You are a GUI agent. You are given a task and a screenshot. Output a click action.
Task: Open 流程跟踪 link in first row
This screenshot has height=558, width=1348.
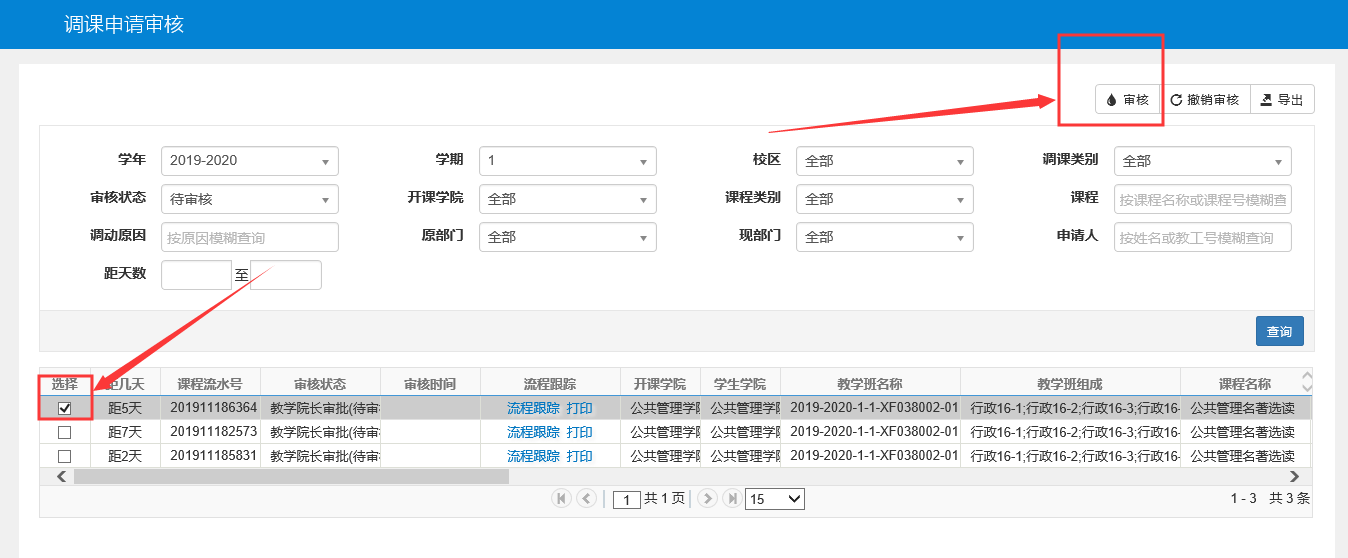click(533, 408)
